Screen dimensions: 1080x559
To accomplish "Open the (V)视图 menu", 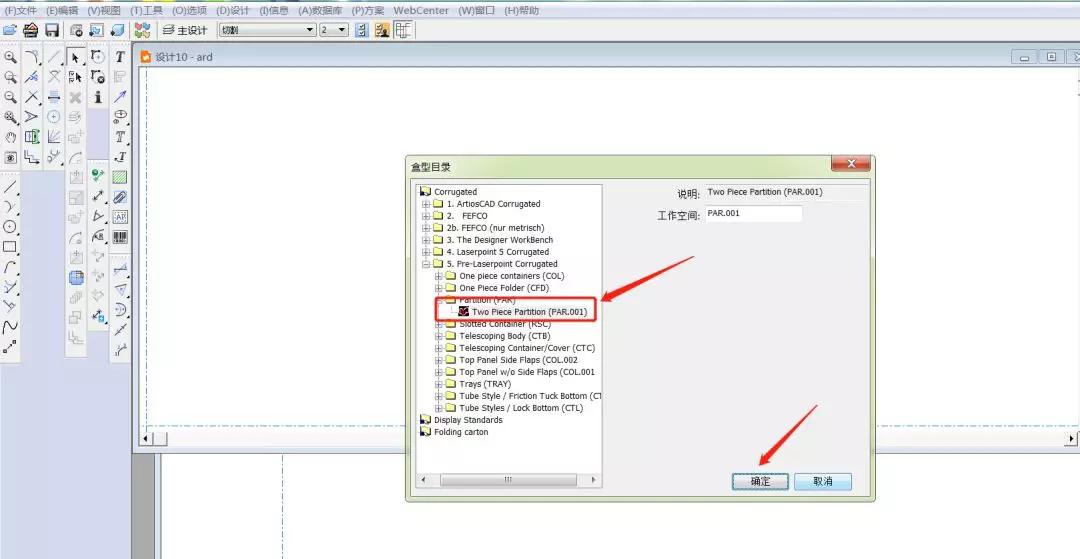I will pyautogui.click(x=104, y=10).
